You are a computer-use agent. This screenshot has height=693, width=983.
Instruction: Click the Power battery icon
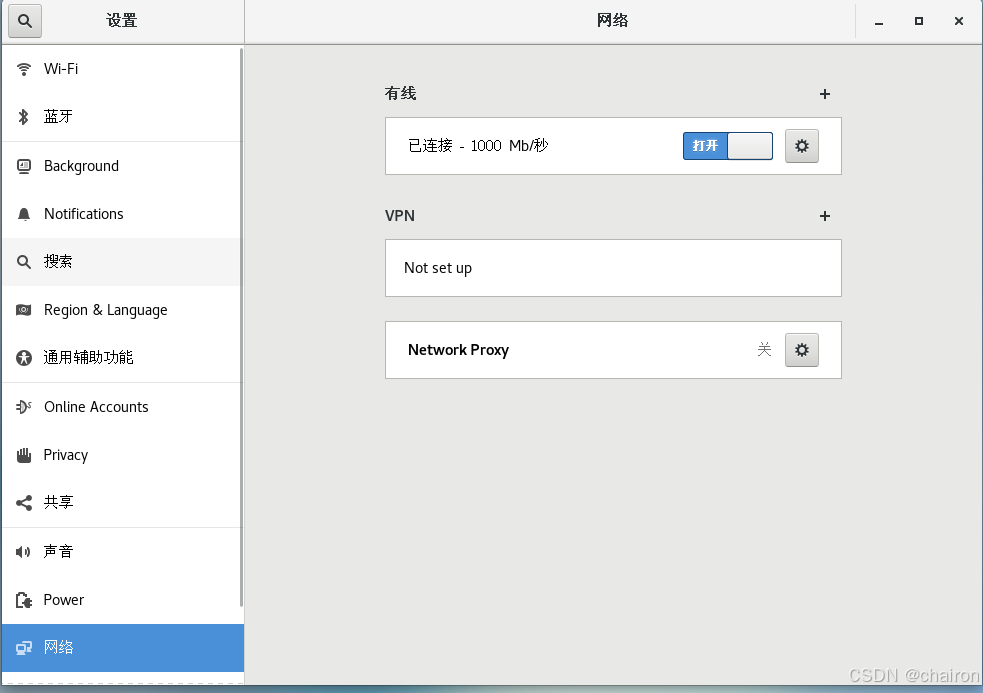(x=24, y=600)
